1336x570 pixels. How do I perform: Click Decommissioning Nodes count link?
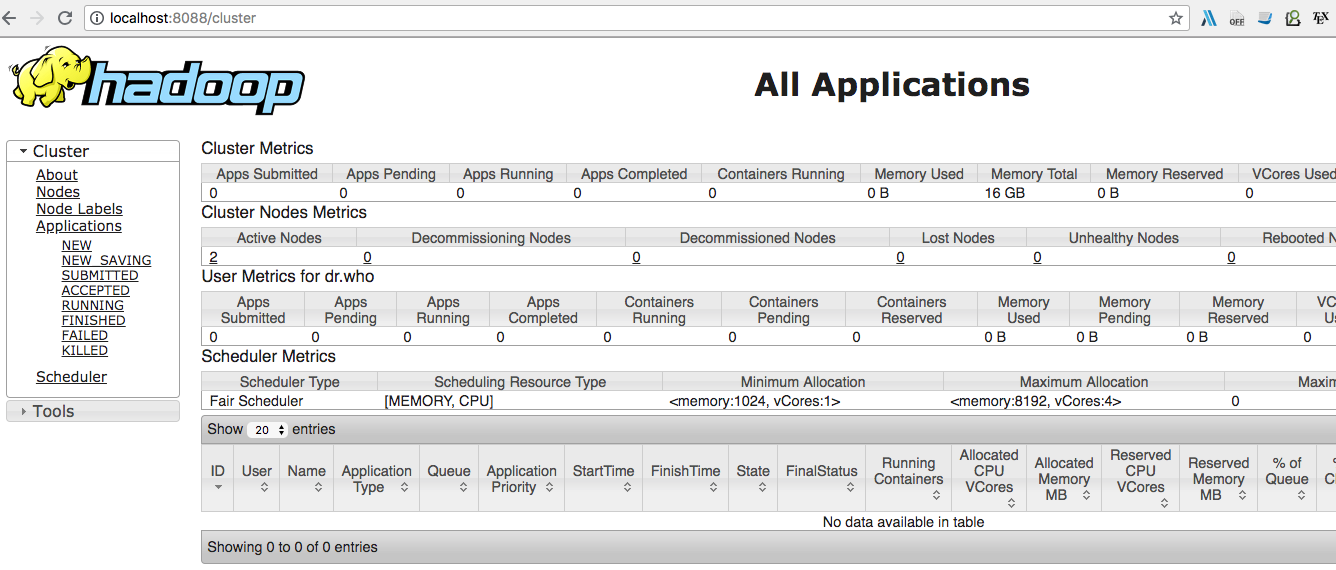click(367, 257)
